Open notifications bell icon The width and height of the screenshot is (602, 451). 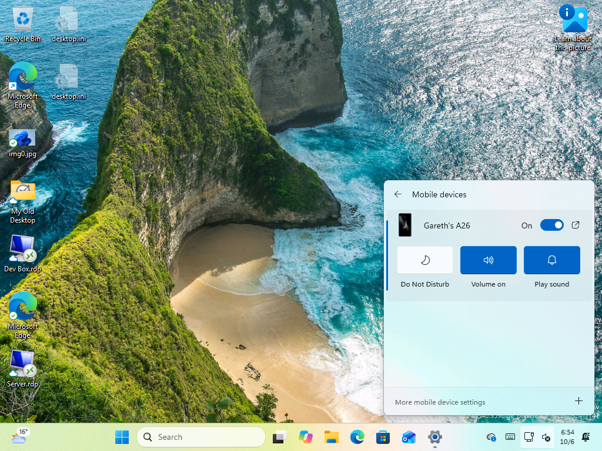tap(585, 437)
